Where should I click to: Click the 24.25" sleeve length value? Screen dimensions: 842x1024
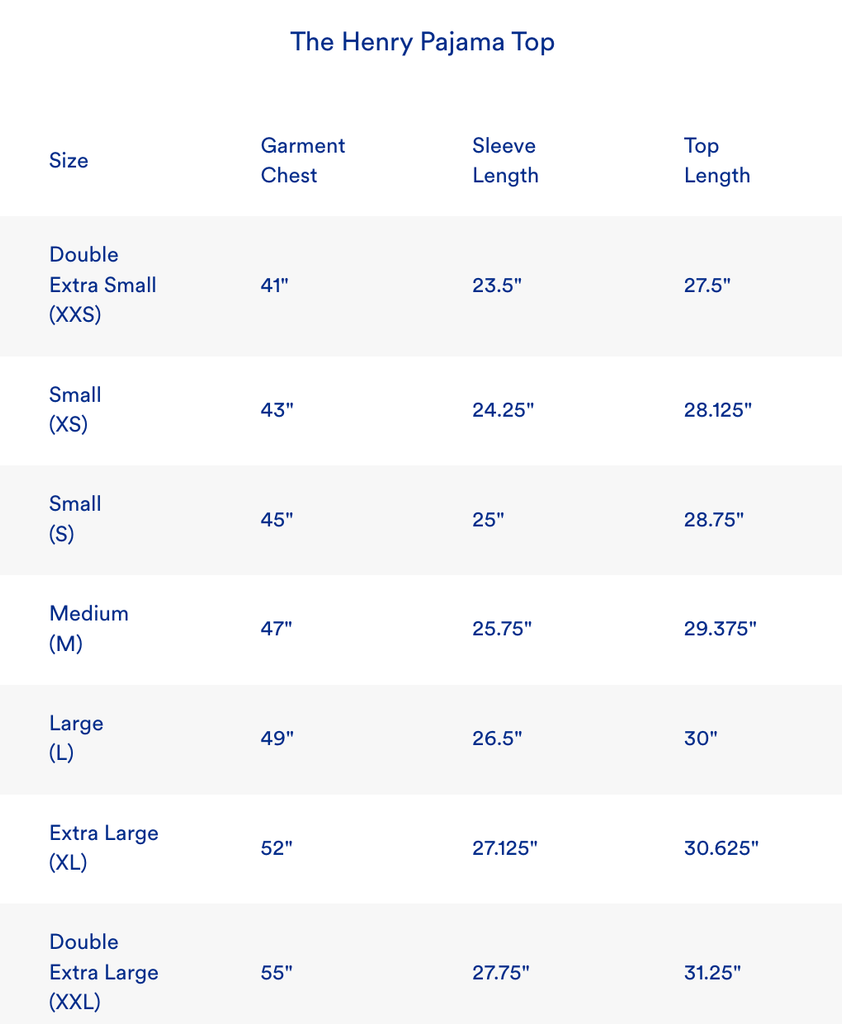503,410
